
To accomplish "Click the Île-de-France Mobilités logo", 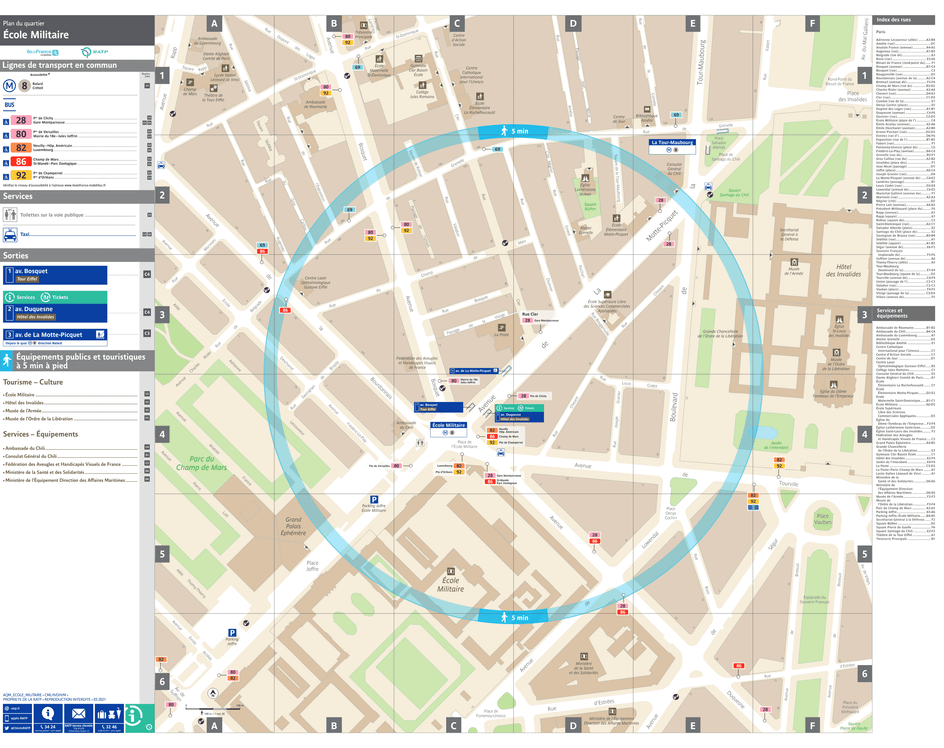I will [42, 51].
